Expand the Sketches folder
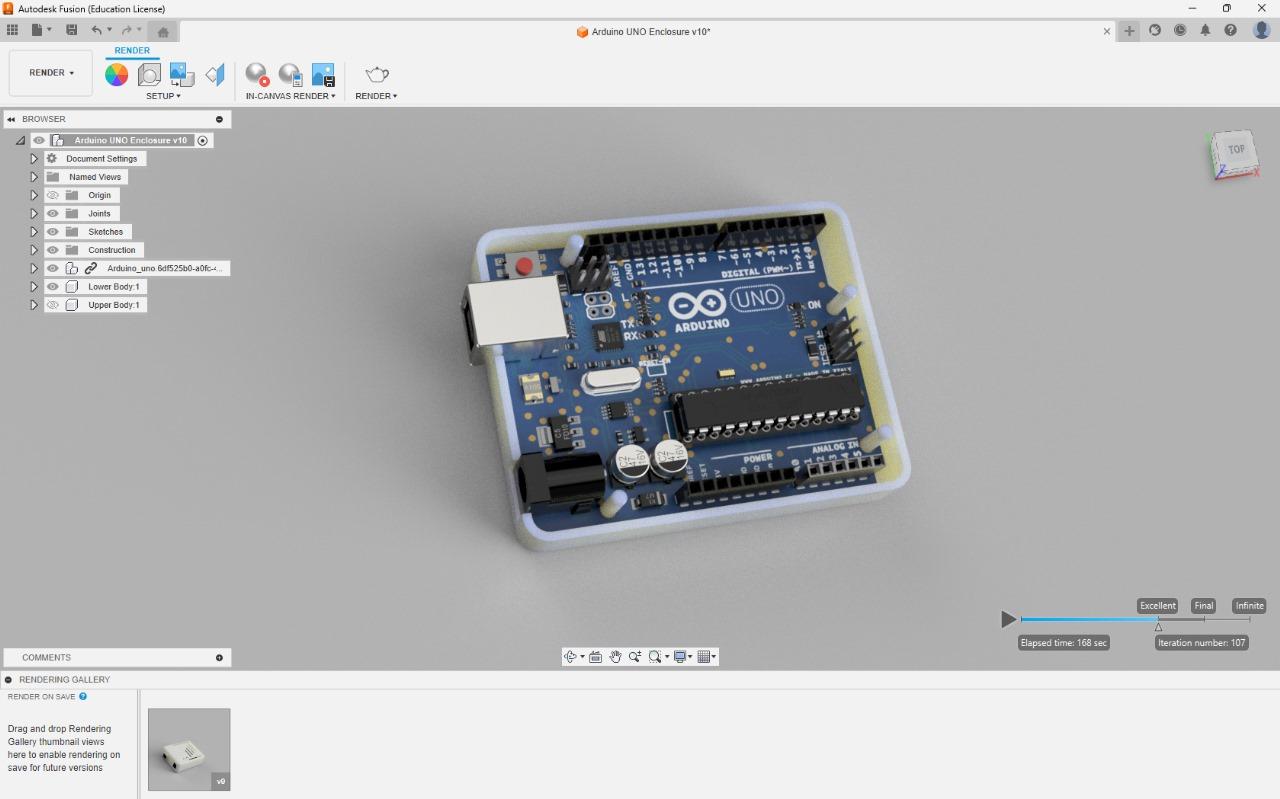 coord(34,231)
